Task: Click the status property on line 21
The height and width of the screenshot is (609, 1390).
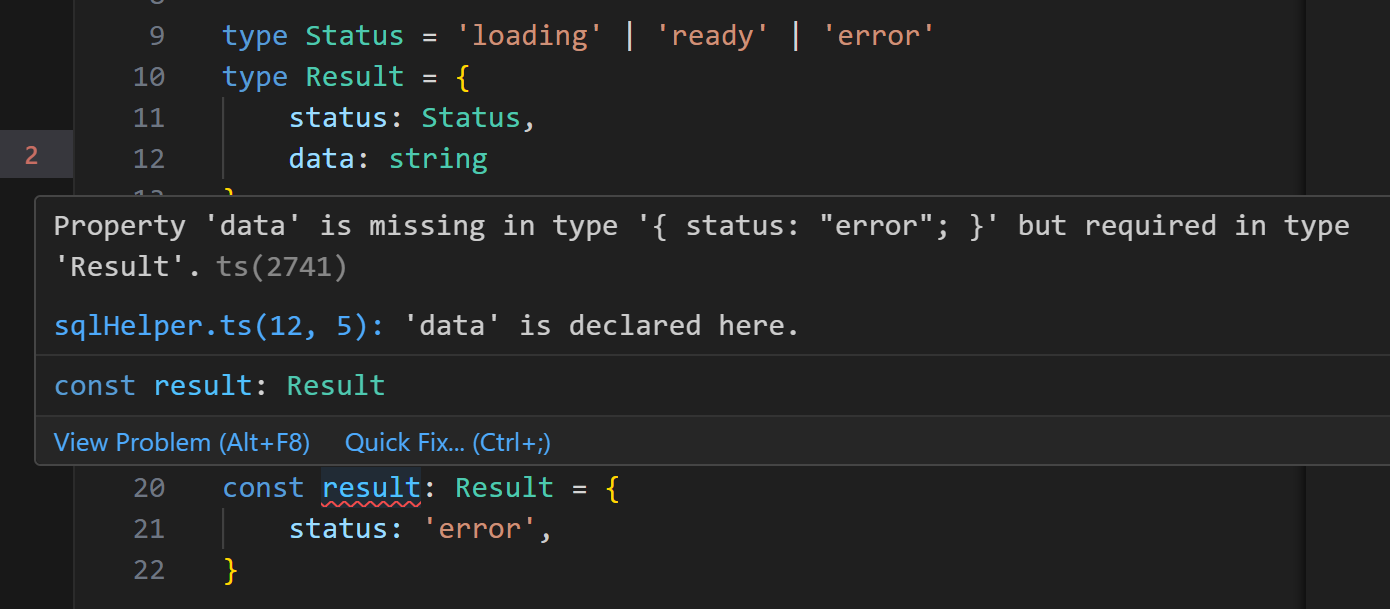Action: point(338,529)
